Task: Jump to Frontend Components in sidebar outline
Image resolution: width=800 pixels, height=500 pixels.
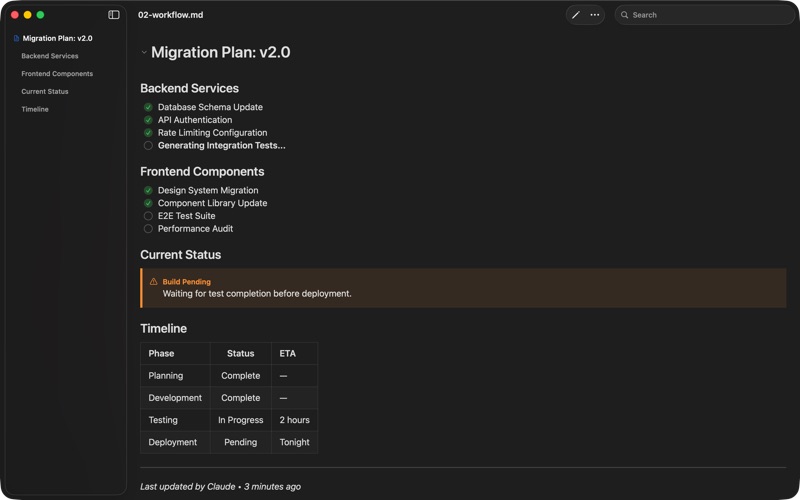Action: point(57,74)
